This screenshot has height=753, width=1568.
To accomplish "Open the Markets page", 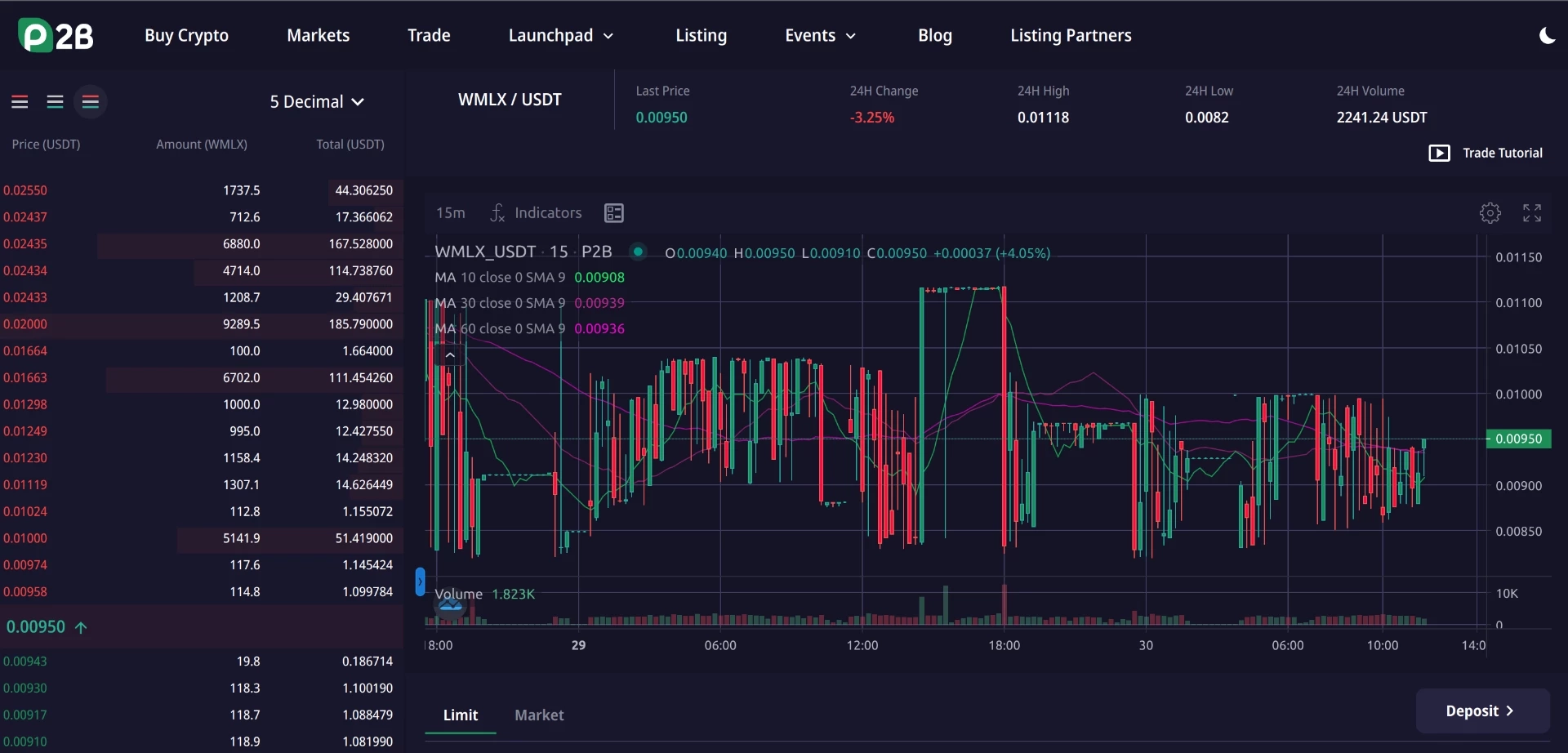I will click(x=318, y=35).
